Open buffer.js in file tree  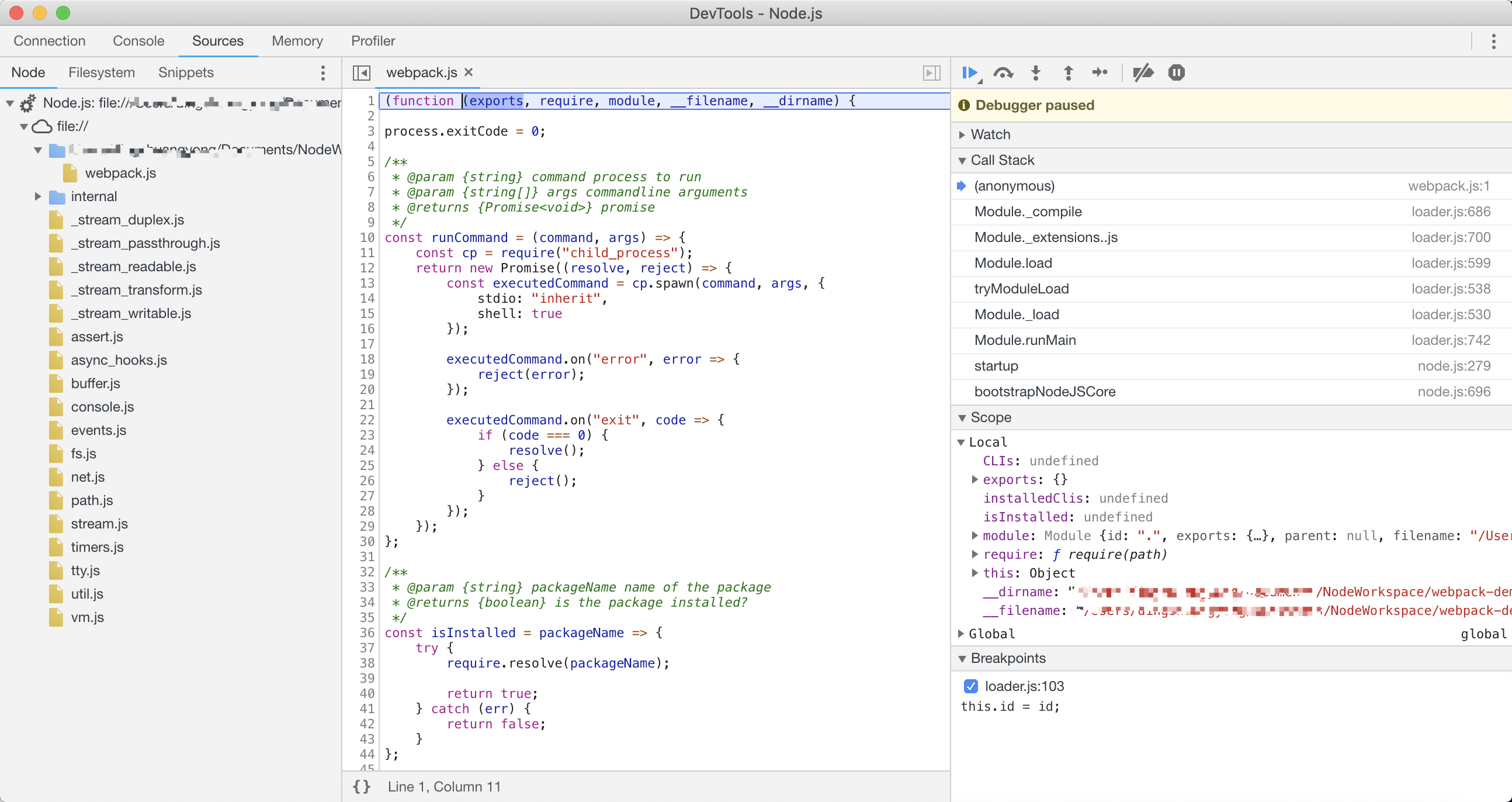click(95, 383)
